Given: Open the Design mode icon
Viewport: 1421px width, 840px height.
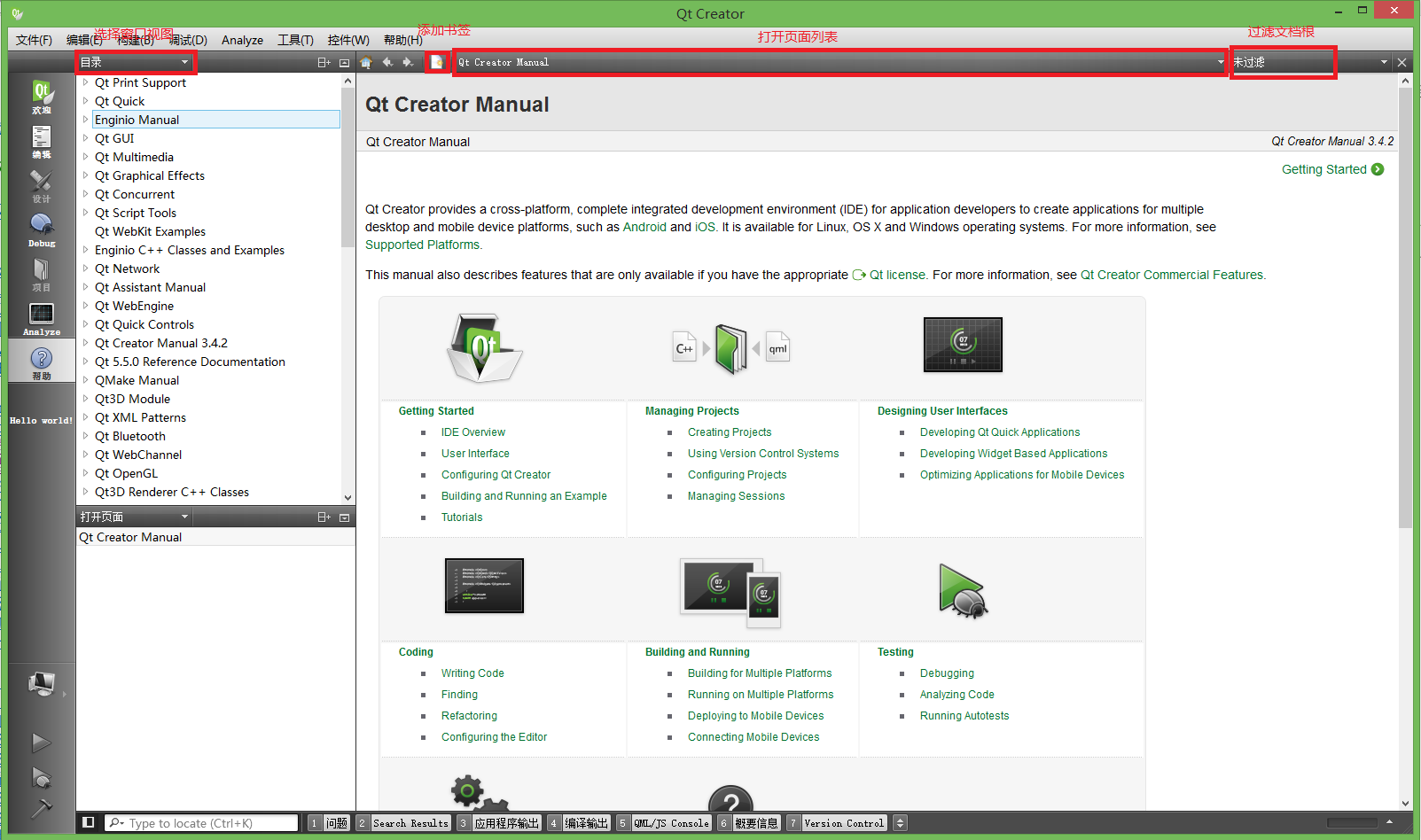Looking at the screenshot, I should pos(42,185).
